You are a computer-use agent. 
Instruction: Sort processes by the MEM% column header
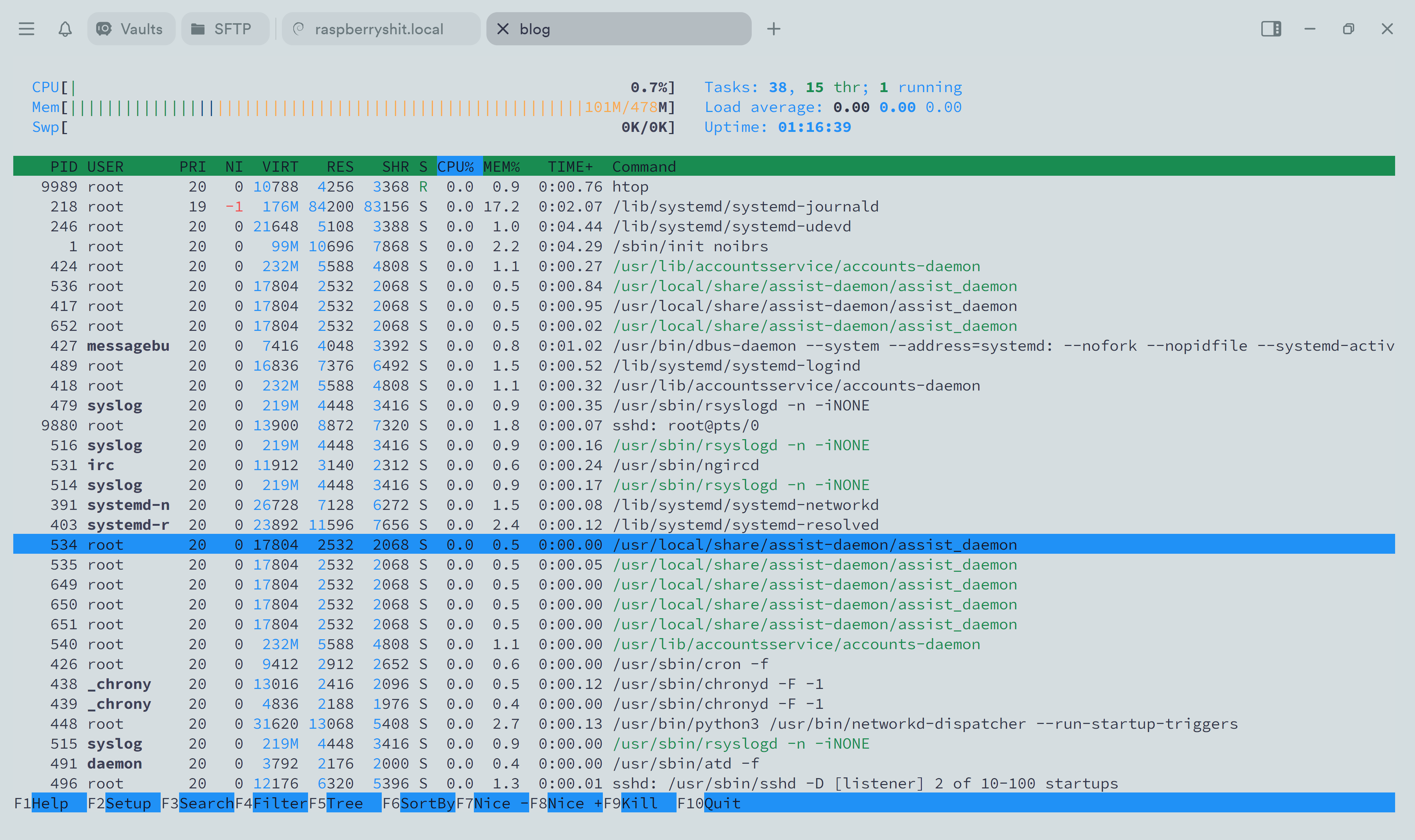tap(502, 167)
